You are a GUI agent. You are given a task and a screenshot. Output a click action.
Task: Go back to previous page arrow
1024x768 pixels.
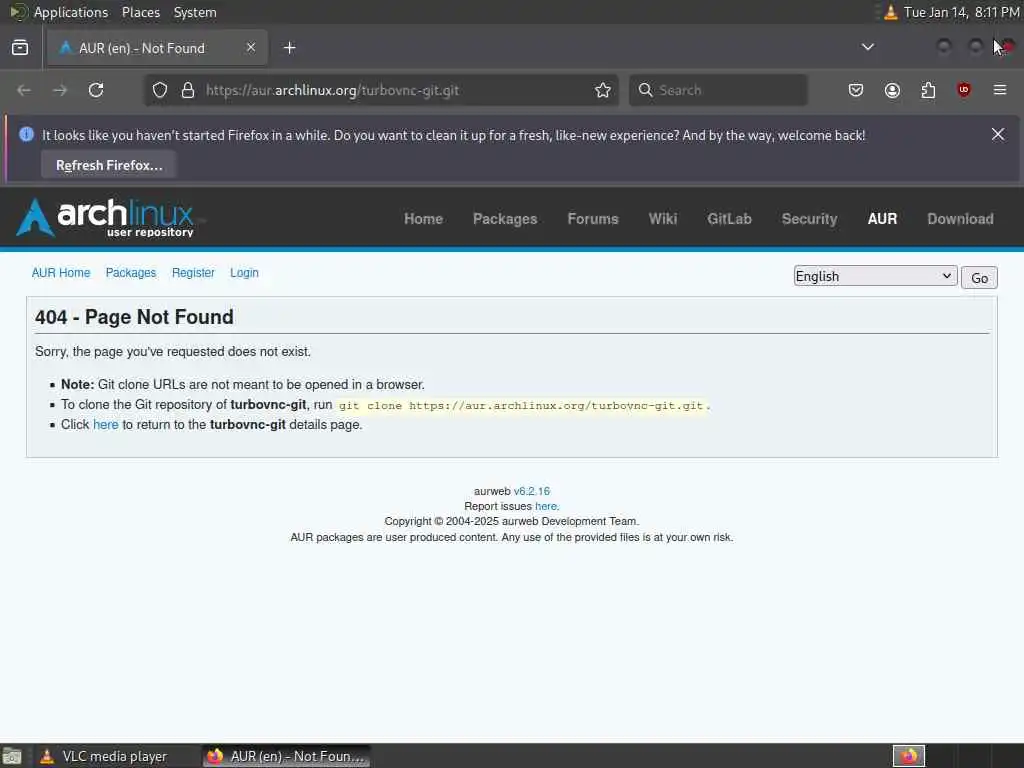pos(24,90)
